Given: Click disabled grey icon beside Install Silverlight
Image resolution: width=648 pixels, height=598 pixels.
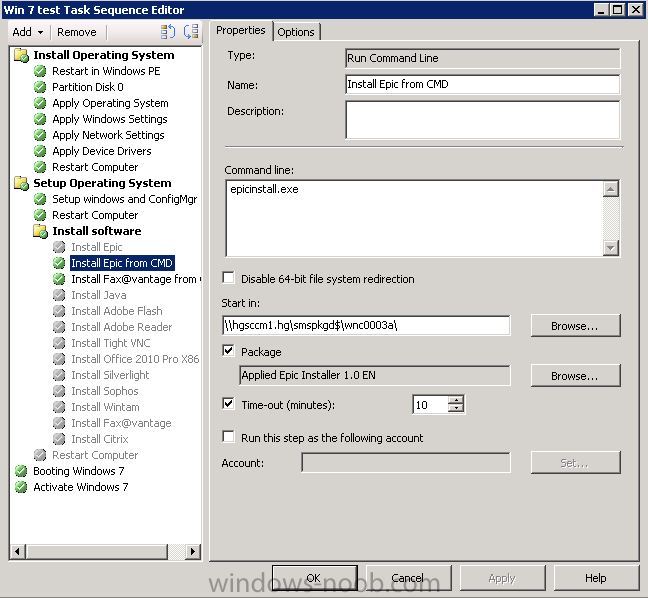Looking at the screenshot, I should click(x=59, y=375).
